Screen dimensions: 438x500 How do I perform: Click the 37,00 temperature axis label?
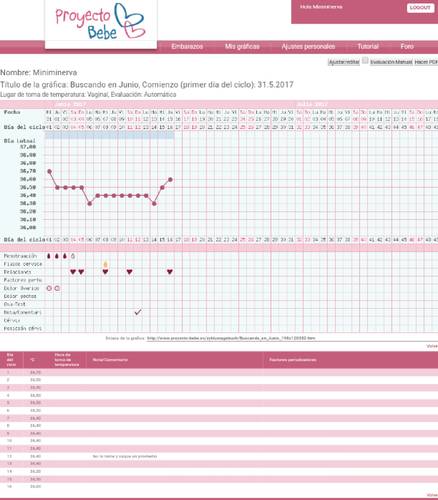point(28,147)
